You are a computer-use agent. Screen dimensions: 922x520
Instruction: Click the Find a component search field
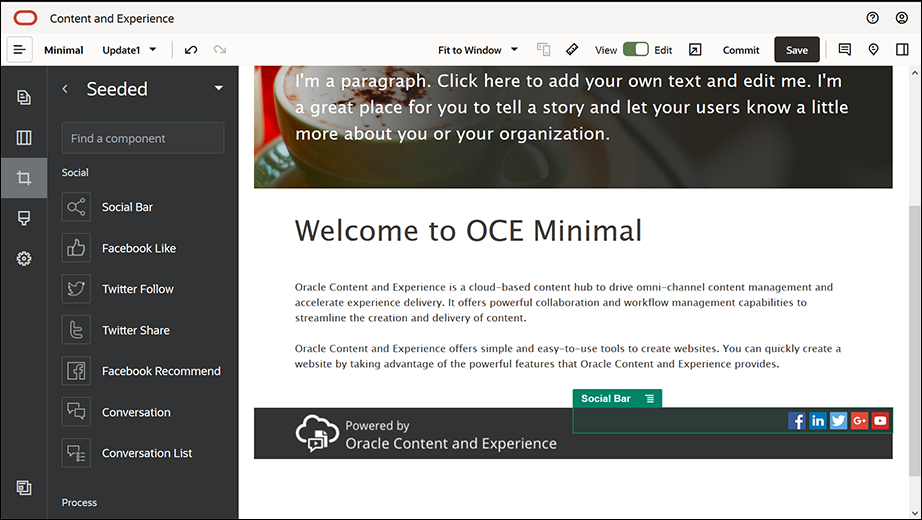pos(143,138)
